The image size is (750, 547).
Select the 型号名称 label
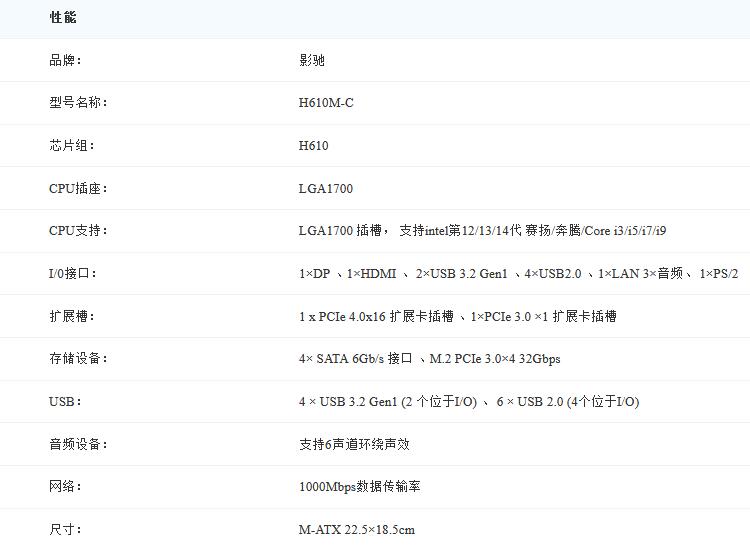(78, 102)
